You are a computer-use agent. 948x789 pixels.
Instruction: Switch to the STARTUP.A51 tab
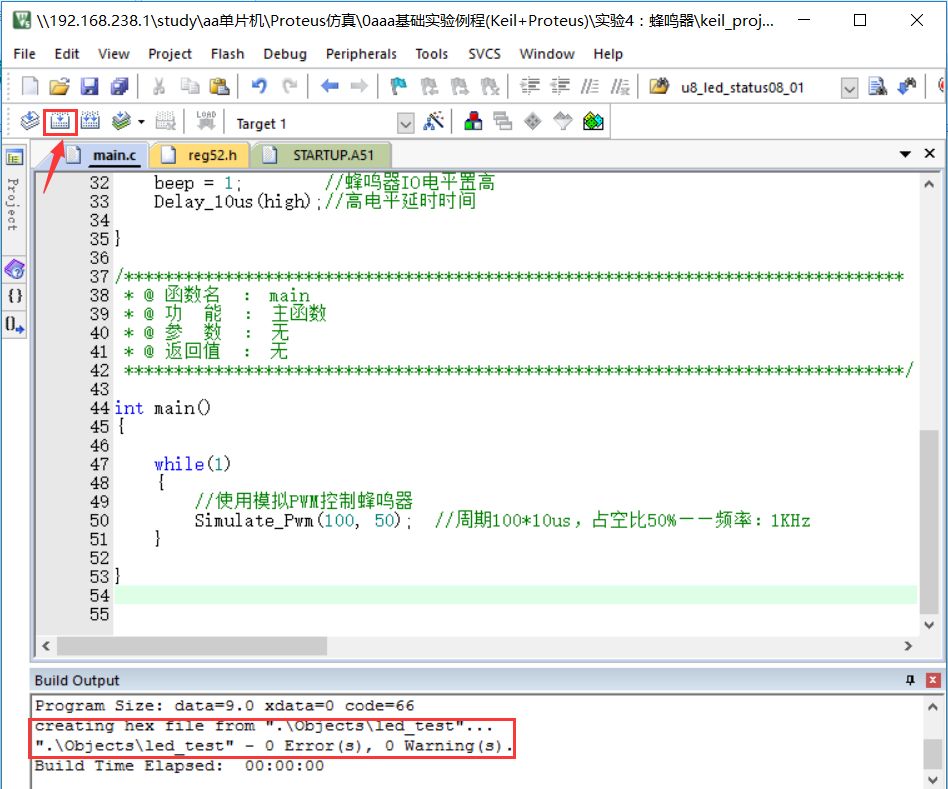pyautogui.click(x=322, y=155)
